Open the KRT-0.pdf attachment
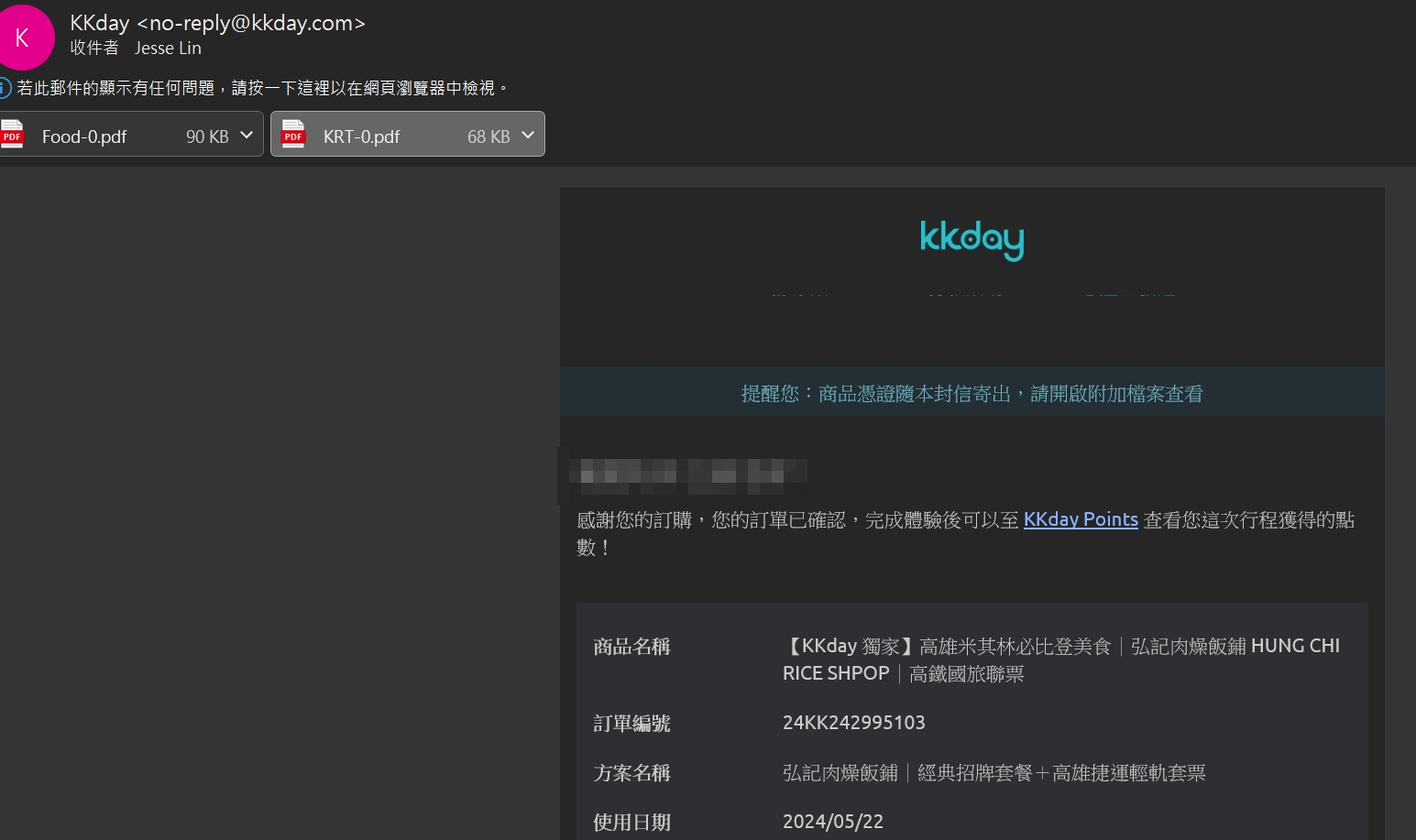The image size is (1416, 840). coord(407,134)
